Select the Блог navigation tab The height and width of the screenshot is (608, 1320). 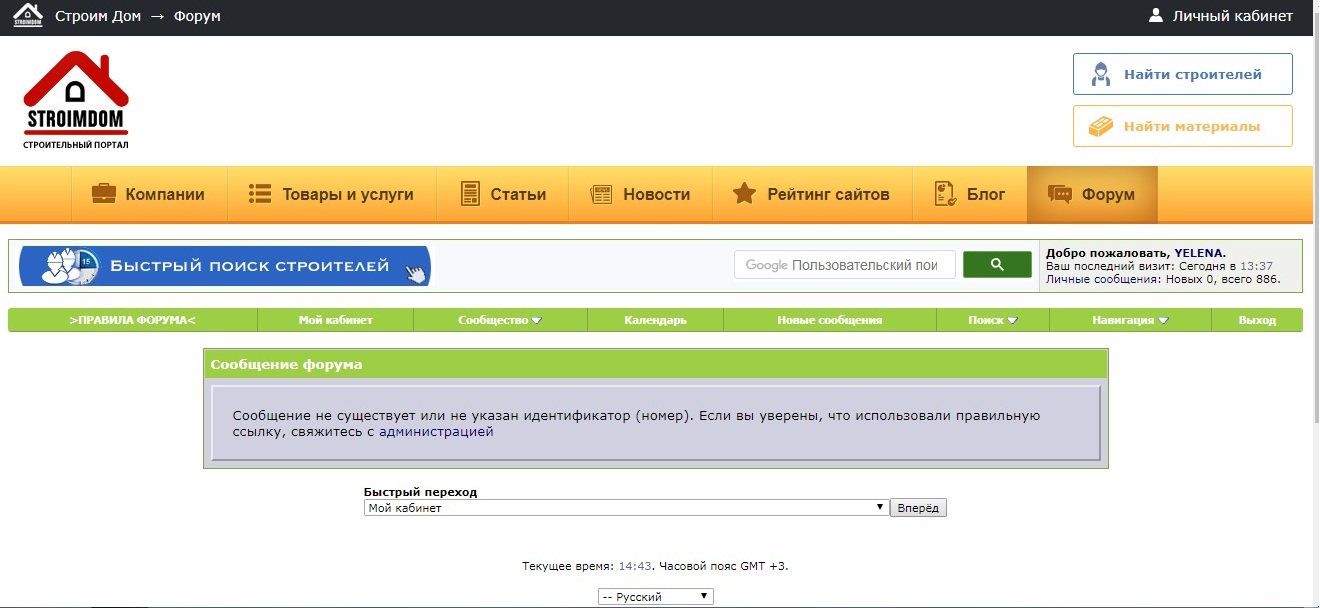[x=969, y=194]
